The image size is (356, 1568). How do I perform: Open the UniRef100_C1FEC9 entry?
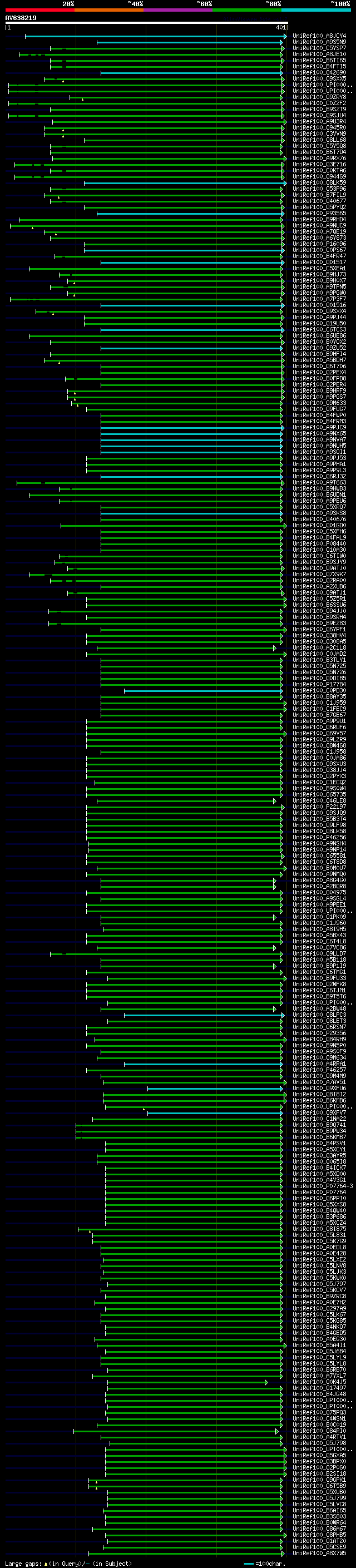(x=319, y=709)
